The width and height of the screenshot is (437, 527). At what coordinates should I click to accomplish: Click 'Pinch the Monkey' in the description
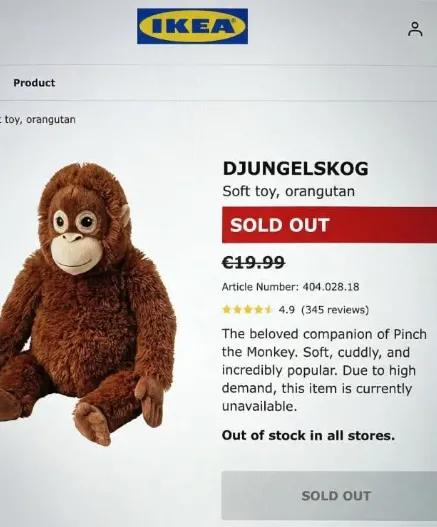coord(408,334)
